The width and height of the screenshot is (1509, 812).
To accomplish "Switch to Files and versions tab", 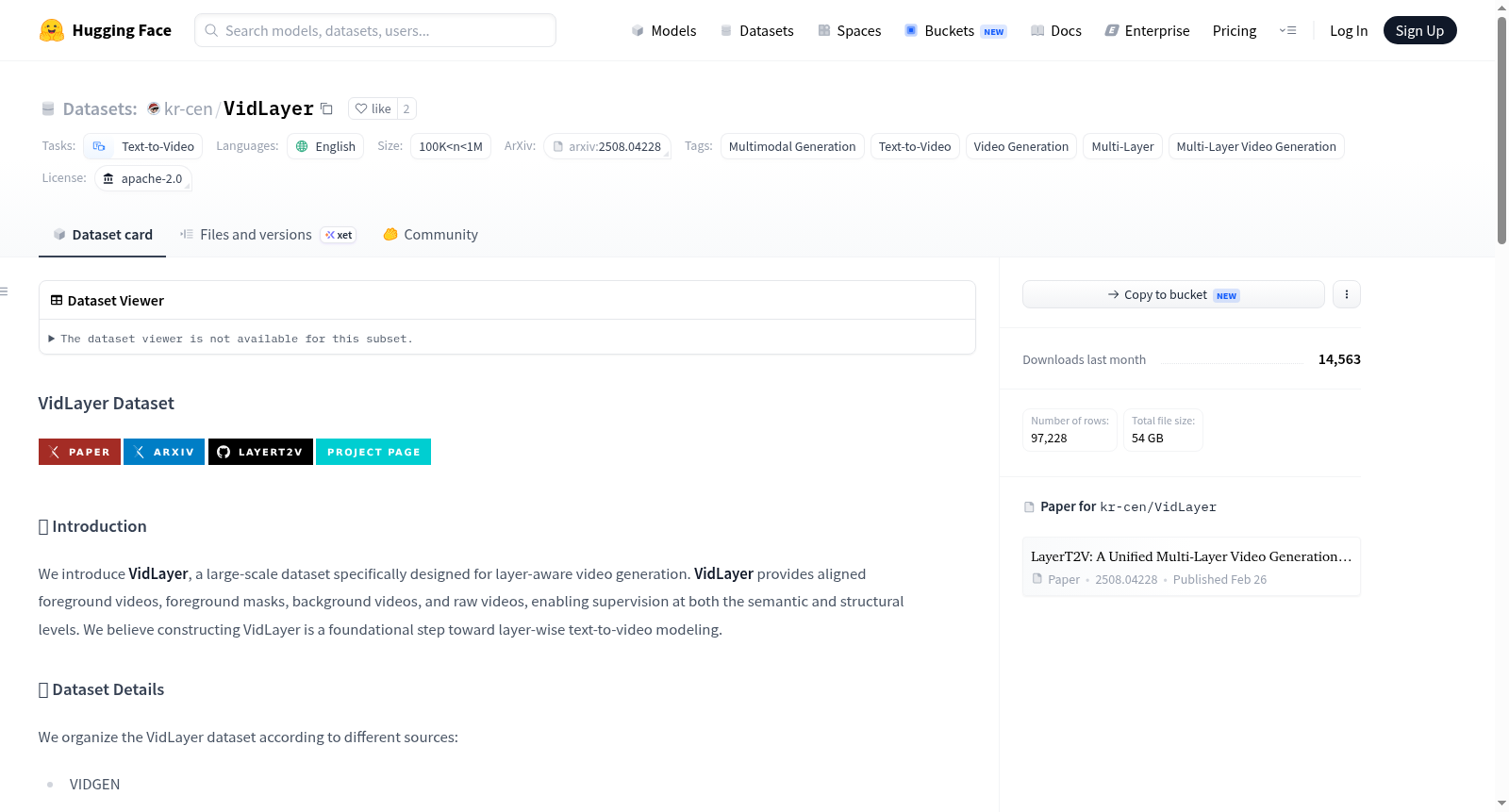I will (x=268, y=235).
